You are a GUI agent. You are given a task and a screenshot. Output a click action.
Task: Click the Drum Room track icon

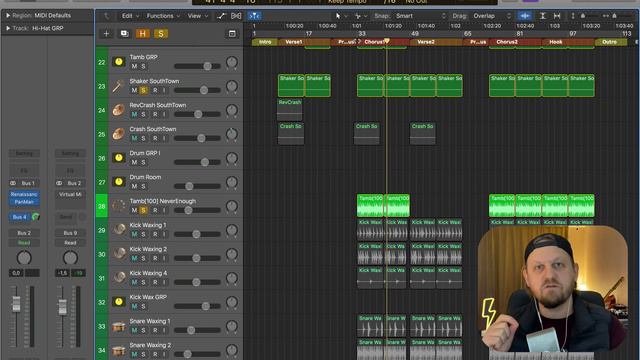(119, 182)
